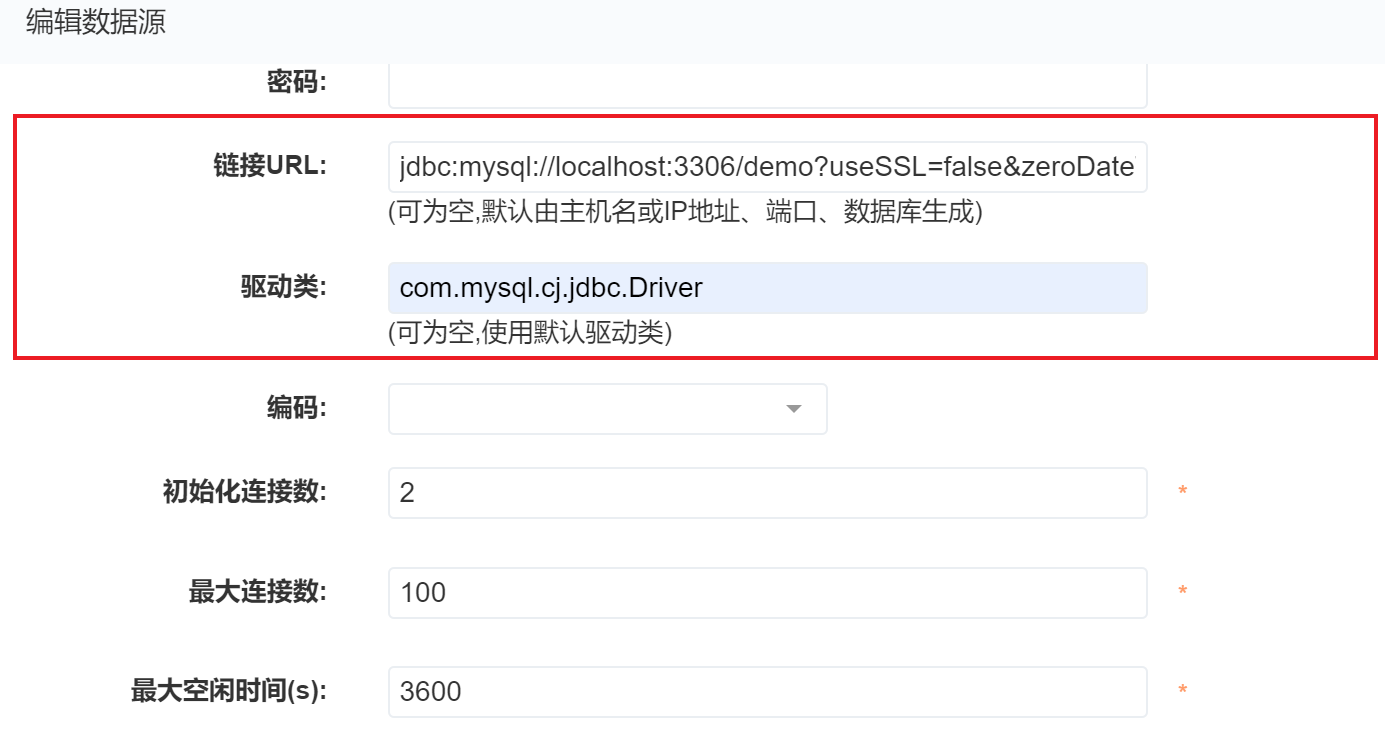Click the hint text under the 链接URL field
This screenshot has height=741, width=1385.
[685, 212]
